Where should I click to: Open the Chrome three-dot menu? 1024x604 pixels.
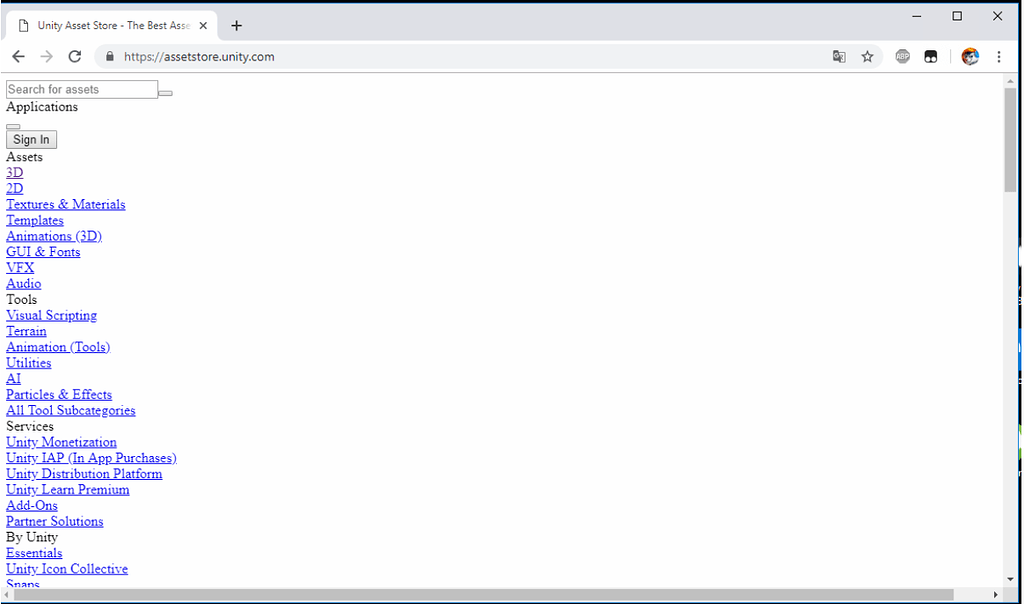coord(999,57)
